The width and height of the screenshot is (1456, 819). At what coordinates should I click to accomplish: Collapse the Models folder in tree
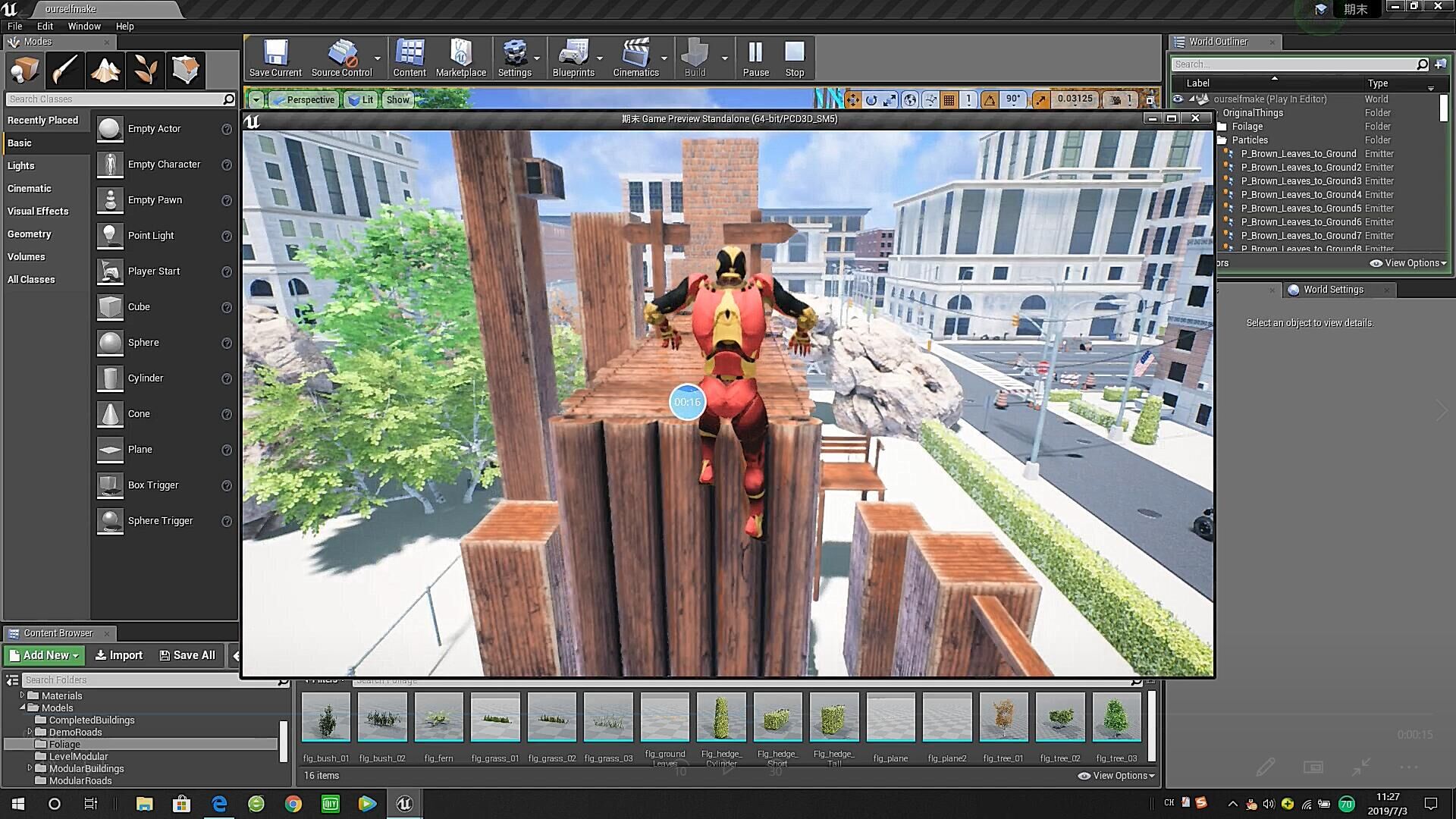(22, 708)
